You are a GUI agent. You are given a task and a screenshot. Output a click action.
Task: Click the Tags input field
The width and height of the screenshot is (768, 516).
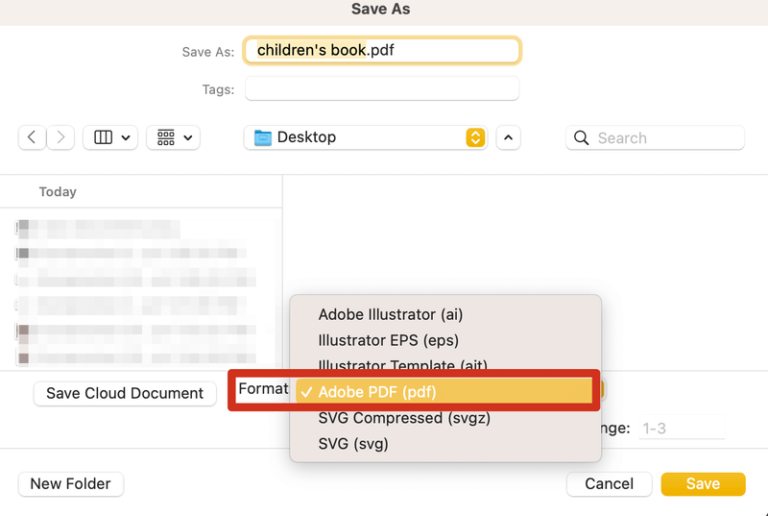click(x=382, y=89)
